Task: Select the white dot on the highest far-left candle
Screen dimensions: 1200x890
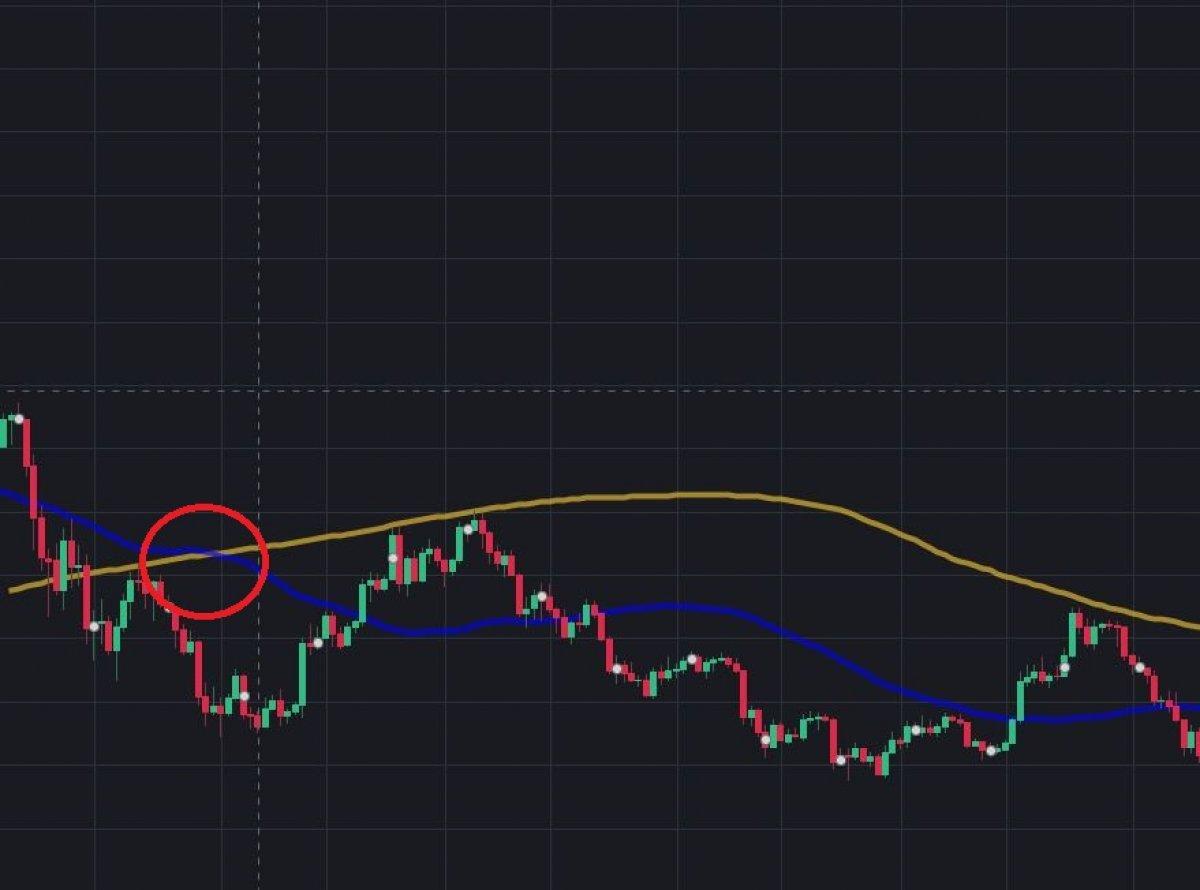Action: 18,419
